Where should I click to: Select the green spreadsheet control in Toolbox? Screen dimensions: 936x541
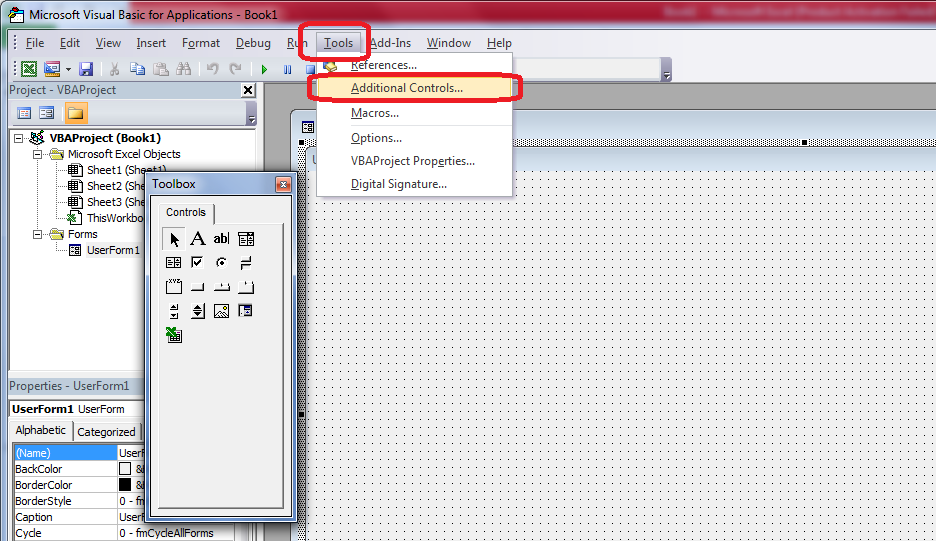(x=174, y=335)
